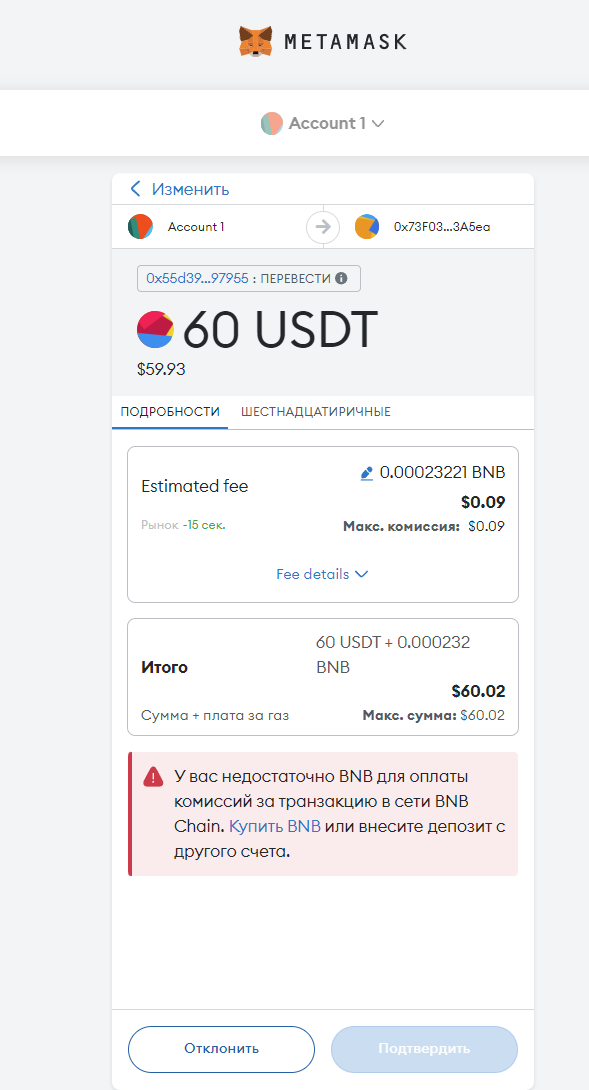Switch to the ШЕСТНАДЦАТИРИЧНЫЕ tab
Viewport: 589px width, 1090px height.
(316, 412)
